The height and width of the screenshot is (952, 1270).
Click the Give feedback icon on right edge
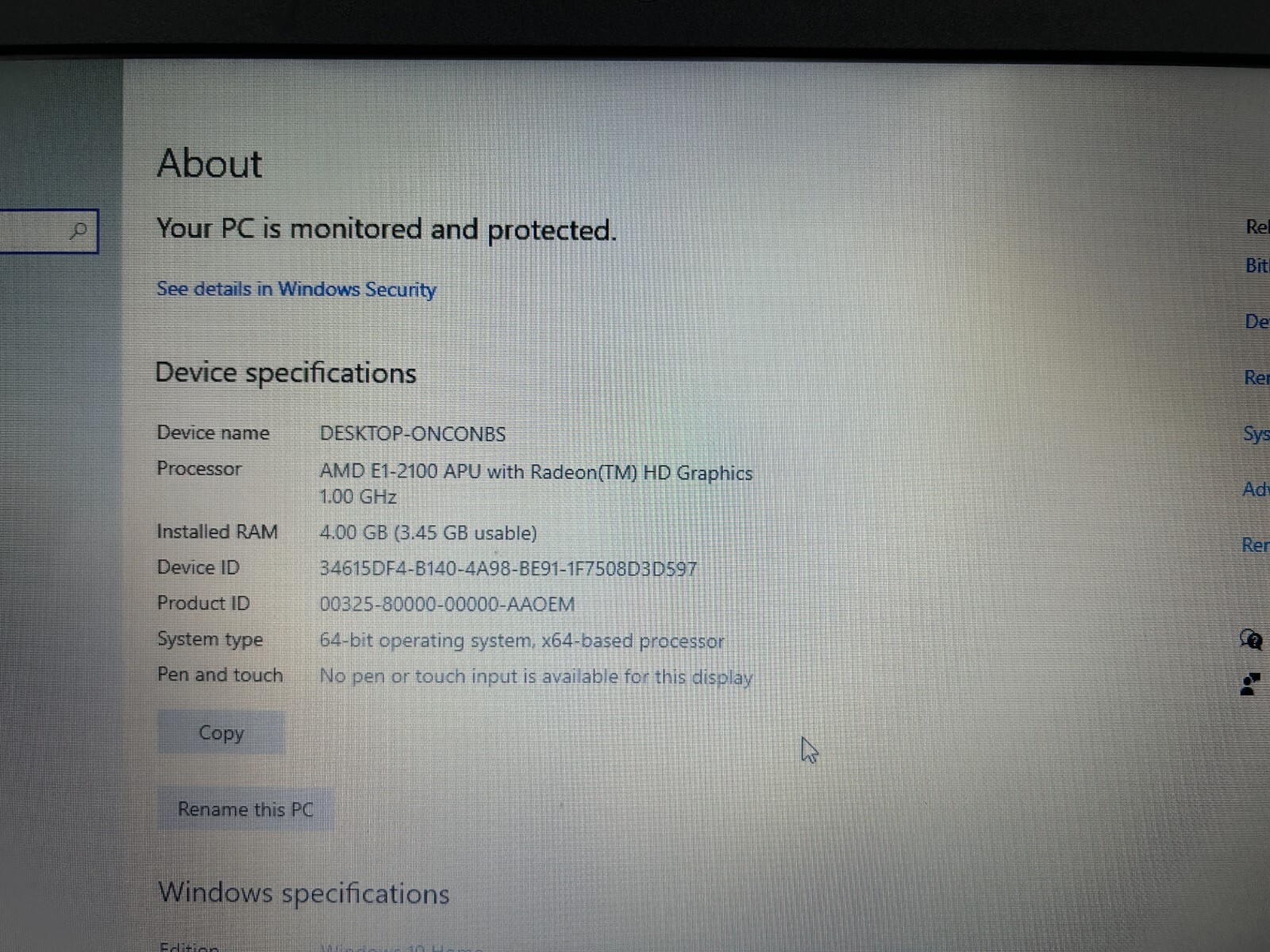coord(1250,683)
